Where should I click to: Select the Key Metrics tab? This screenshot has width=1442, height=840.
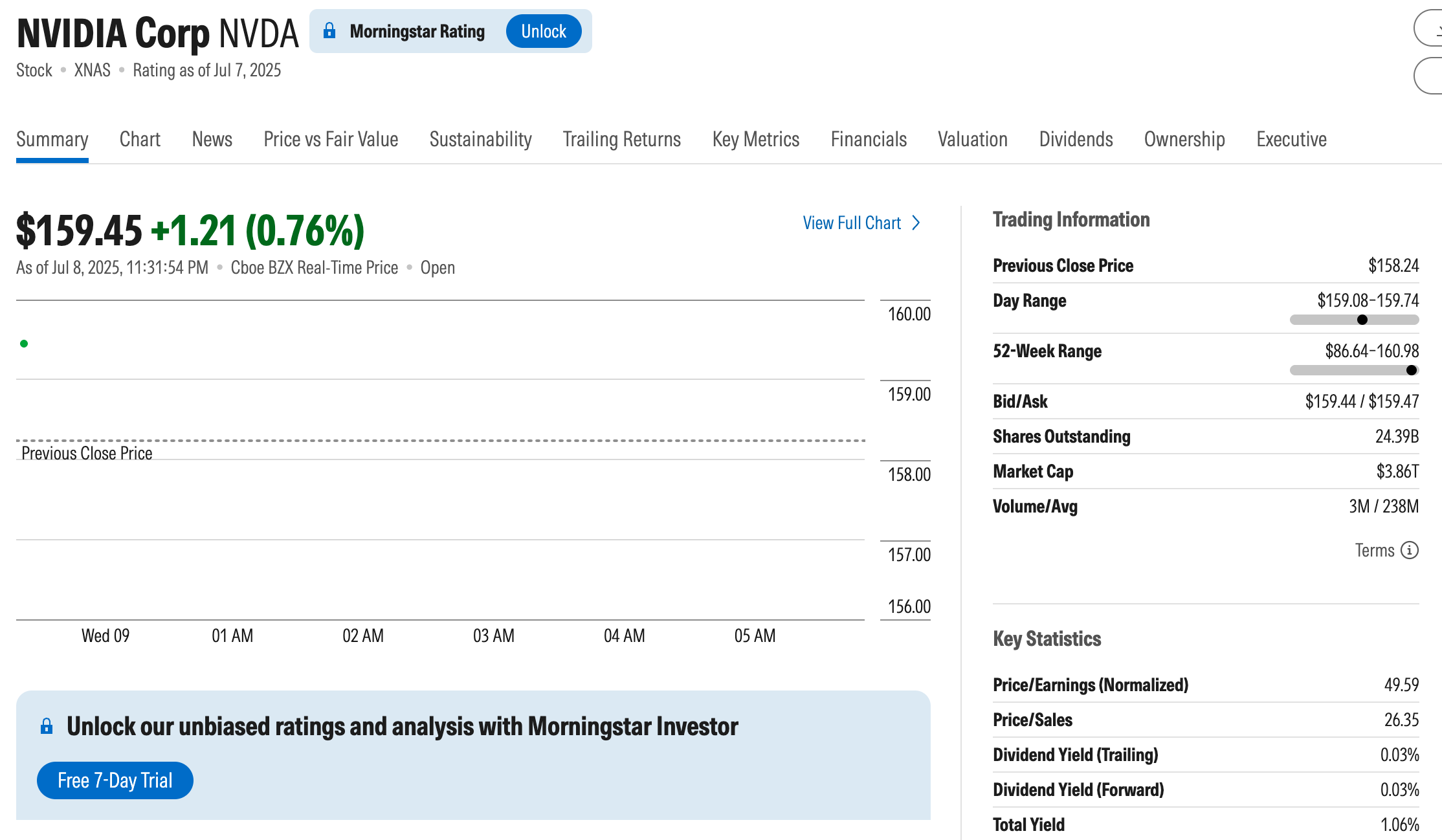pyautogui.click(x=755, y=139)
